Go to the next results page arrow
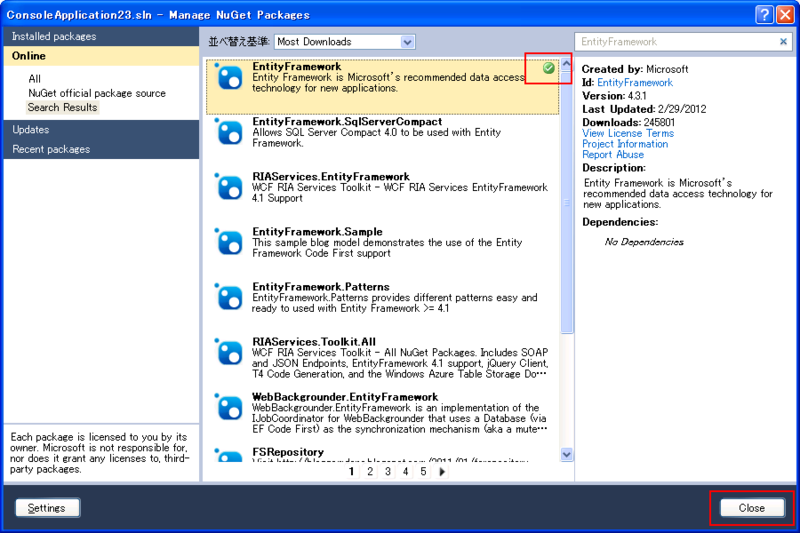800x533 pixels. tap(442, 472)
